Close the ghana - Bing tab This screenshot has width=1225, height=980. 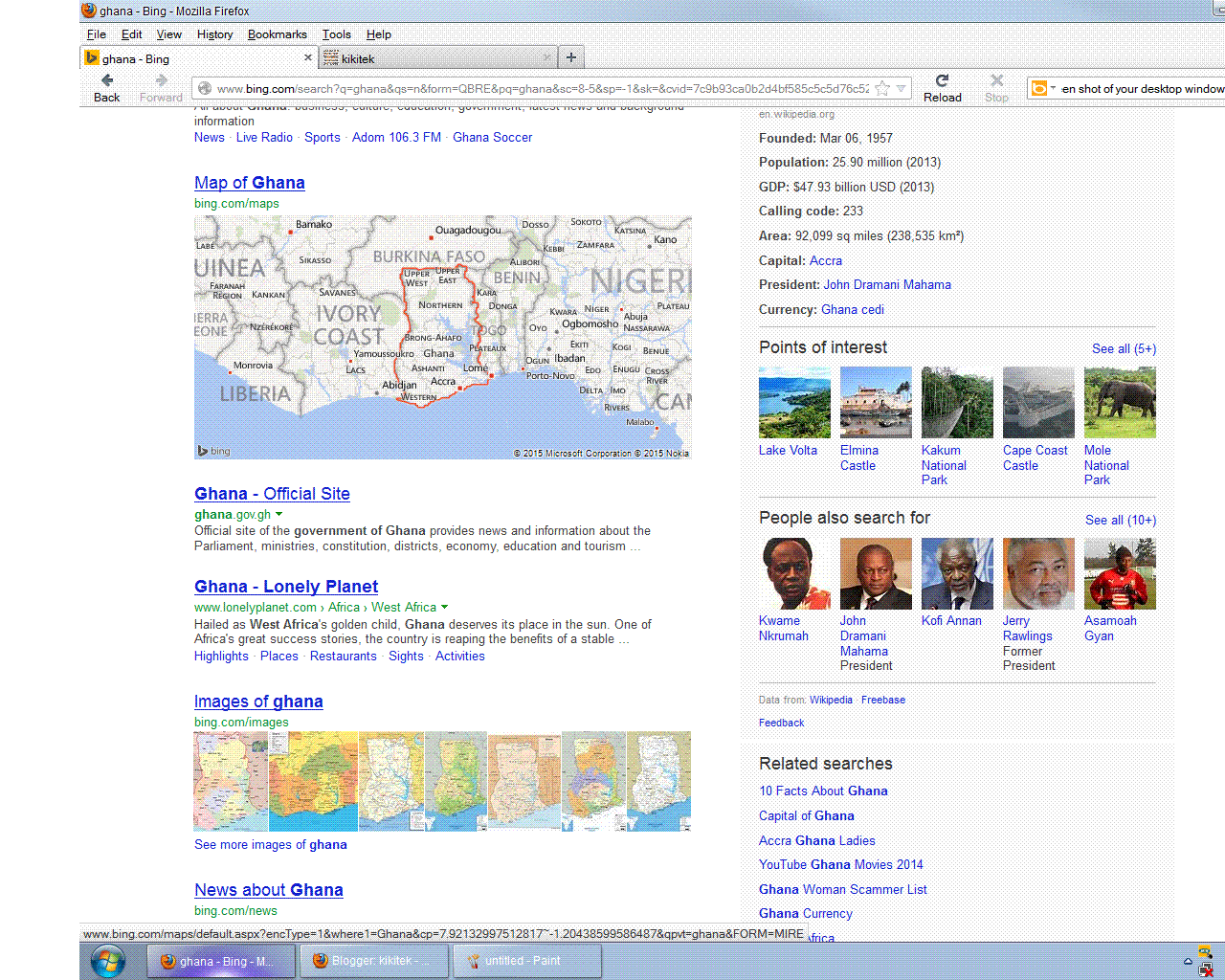coord(308,57)
